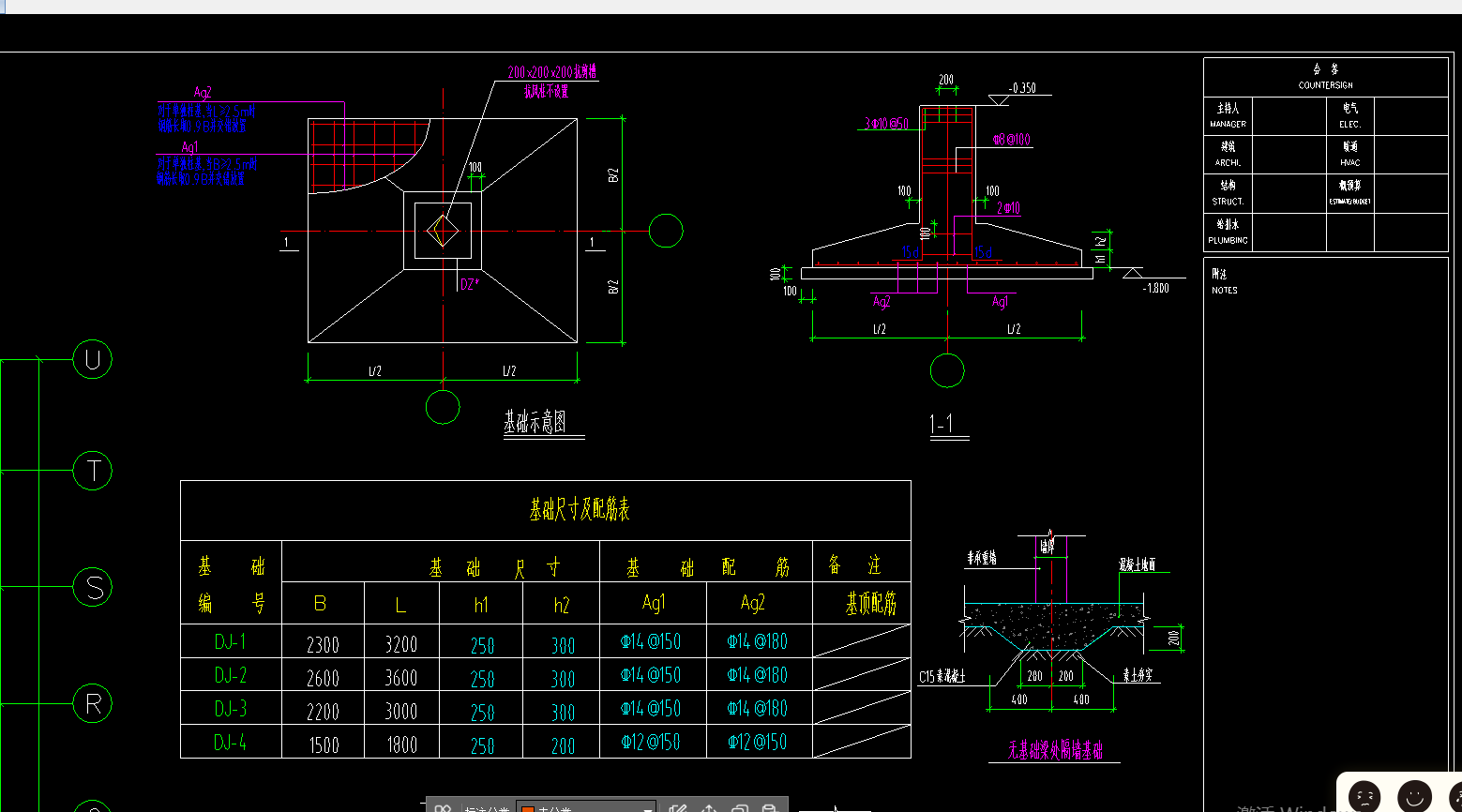This screenshot has height=812, width=1462.
Task: Click the DJ-3 row label
Action: 230,709
